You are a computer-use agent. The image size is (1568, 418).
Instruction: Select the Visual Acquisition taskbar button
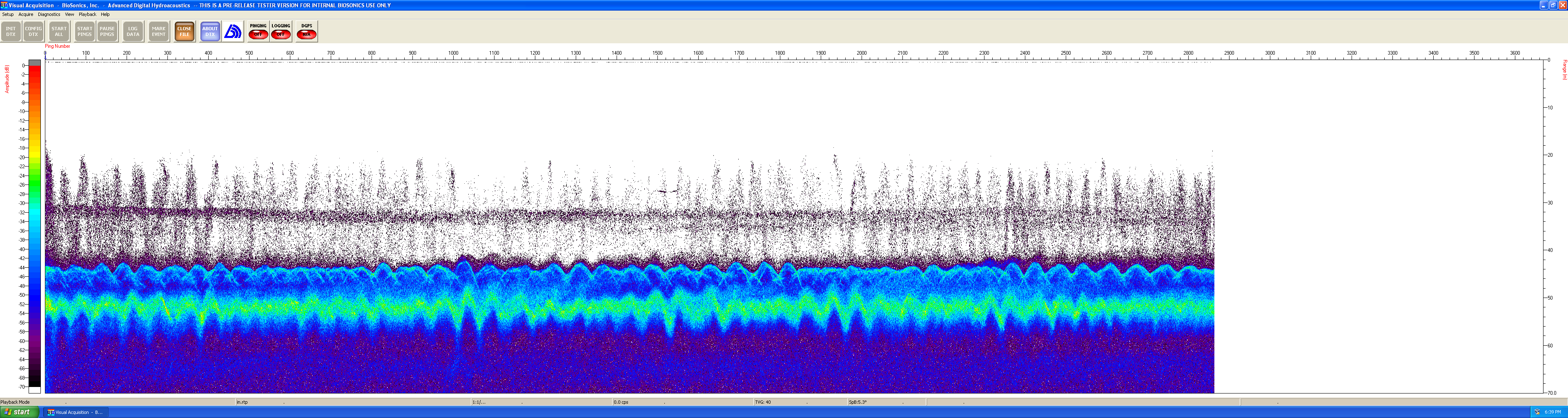(x=76, y=412)
